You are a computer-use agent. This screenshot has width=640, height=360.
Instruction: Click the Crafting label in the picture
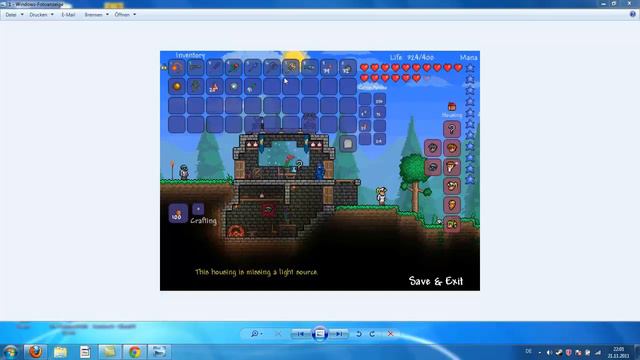tap(203, 220)
